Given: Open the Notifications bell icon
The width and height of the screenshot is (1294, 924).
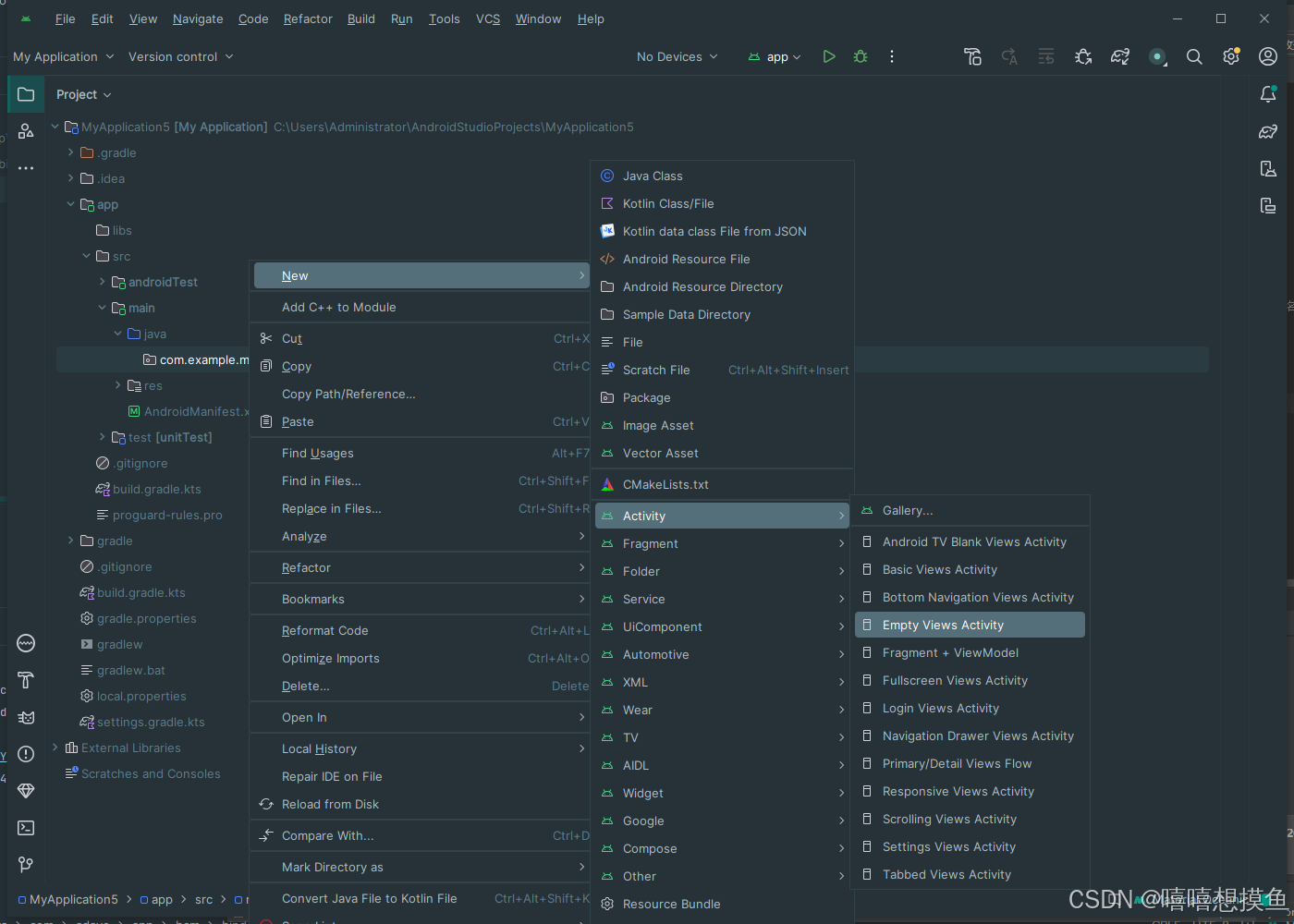Looking at the screenshot, I should [1268, 94].
